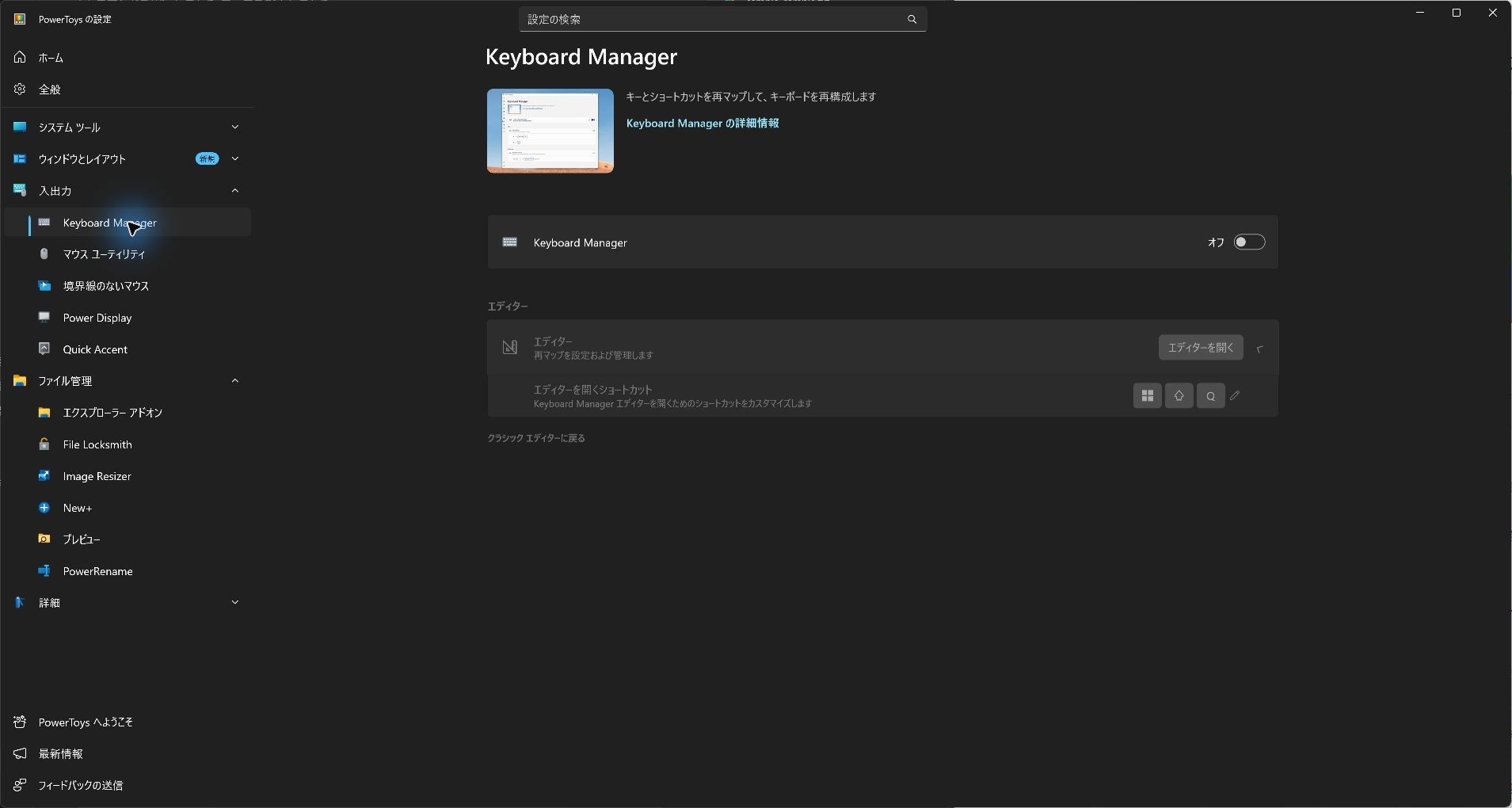The width and height of the screenshot is (1512, 808).
Task: Select the ウィンドウとレイアウト category label
Action: click(x=82, y=159)
